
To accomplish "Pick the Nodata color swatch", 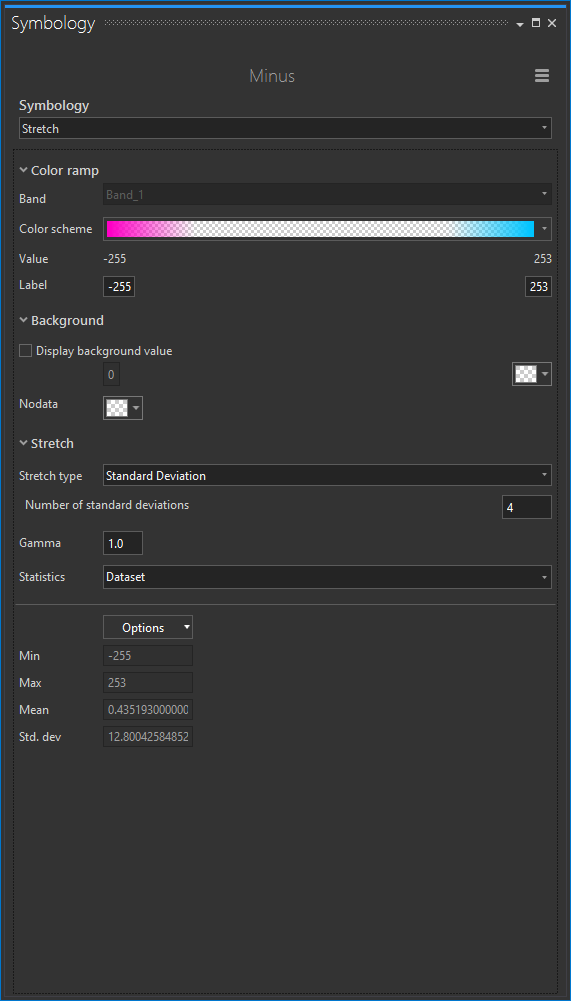I will point(123,408).
